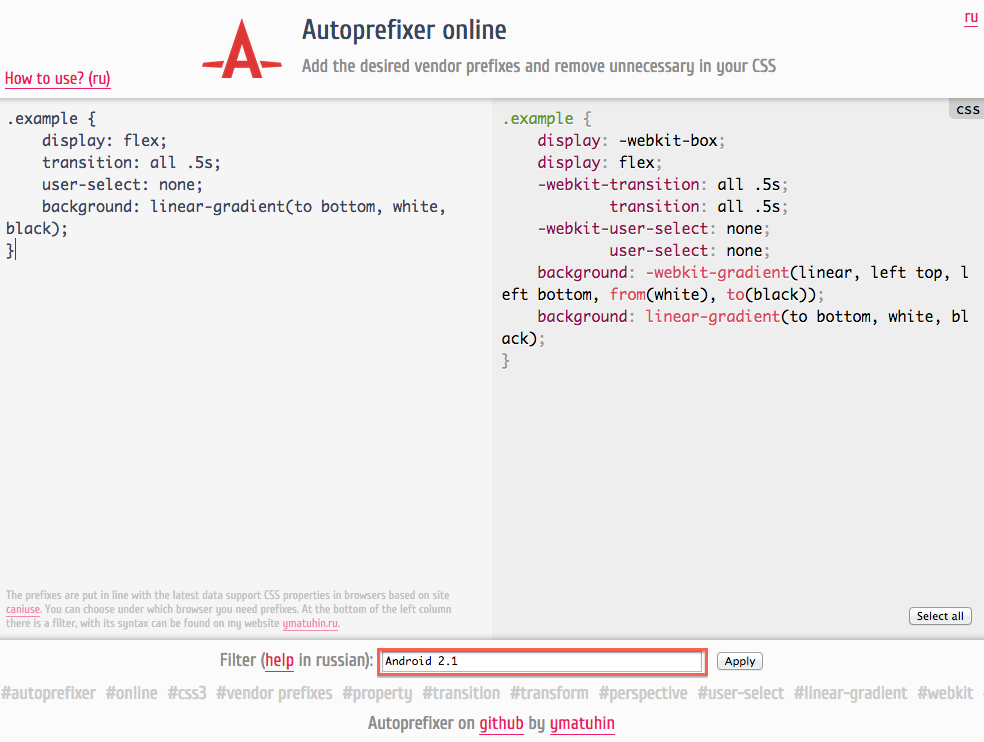Click the '#online' hashtag

tap(131, 693)
